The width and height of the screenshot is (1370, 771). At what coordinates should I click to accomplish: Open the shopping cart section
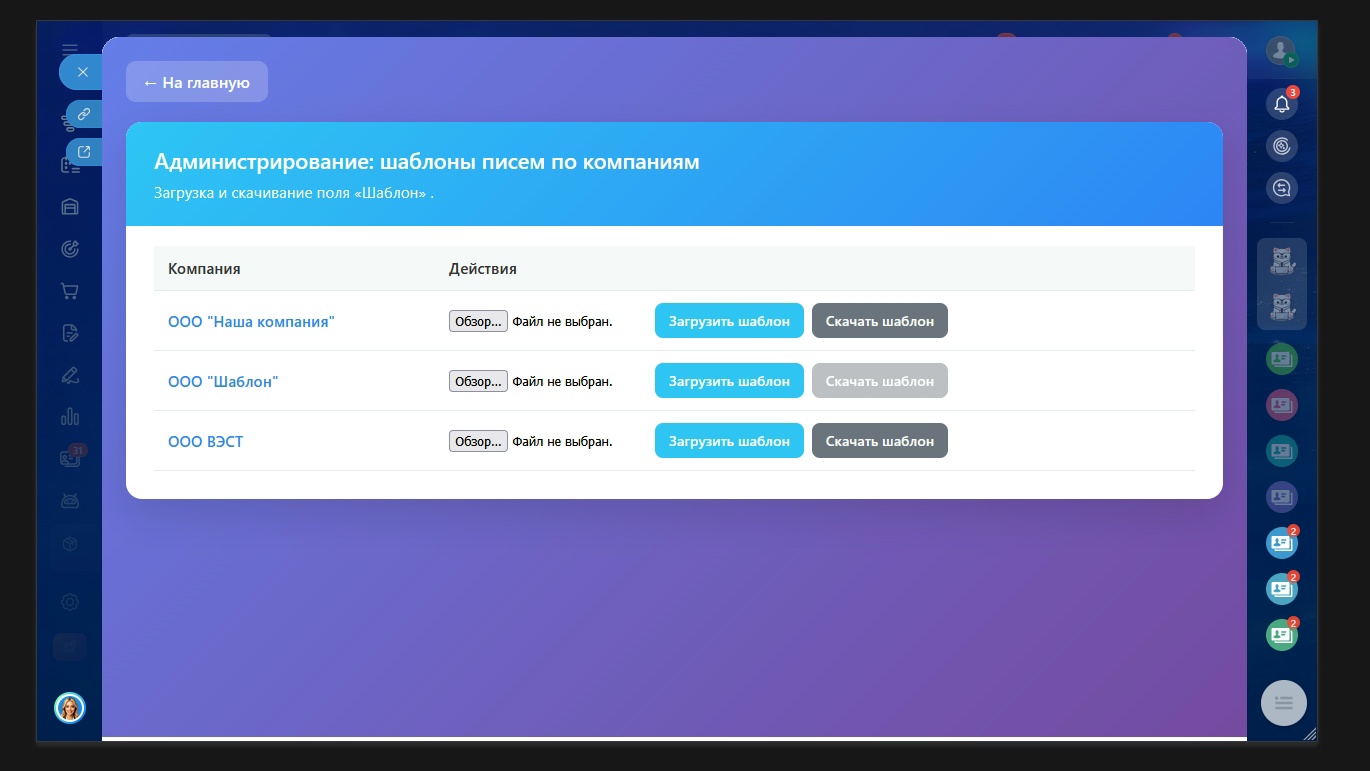click(70, 291)
